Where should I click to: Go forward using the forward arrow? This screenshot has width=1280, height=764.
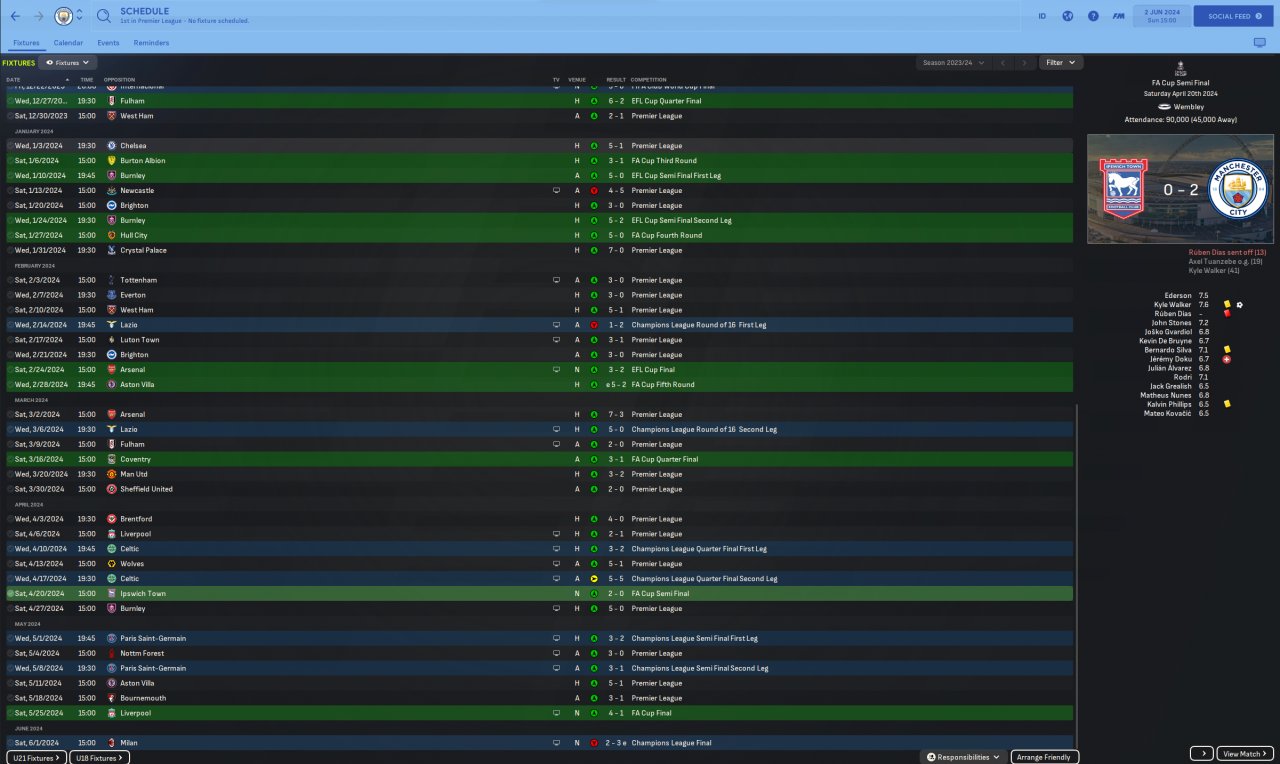point(38,16)
